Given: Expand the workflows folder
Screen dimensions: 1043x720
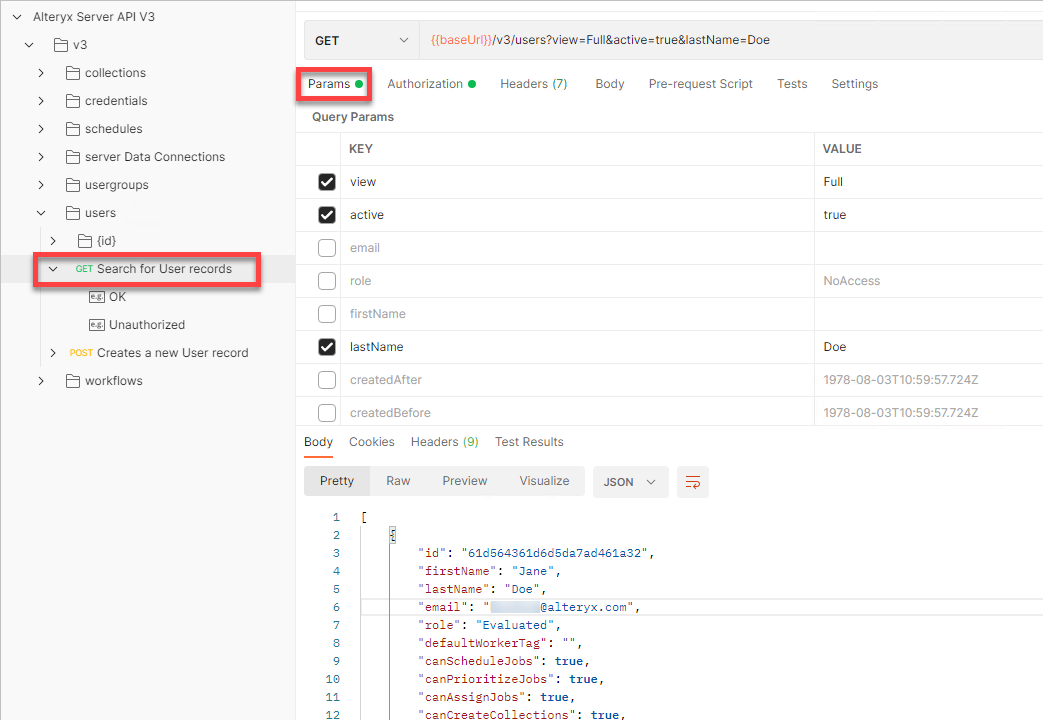Looking at the screenshot, I should click(x=40, y=380).
